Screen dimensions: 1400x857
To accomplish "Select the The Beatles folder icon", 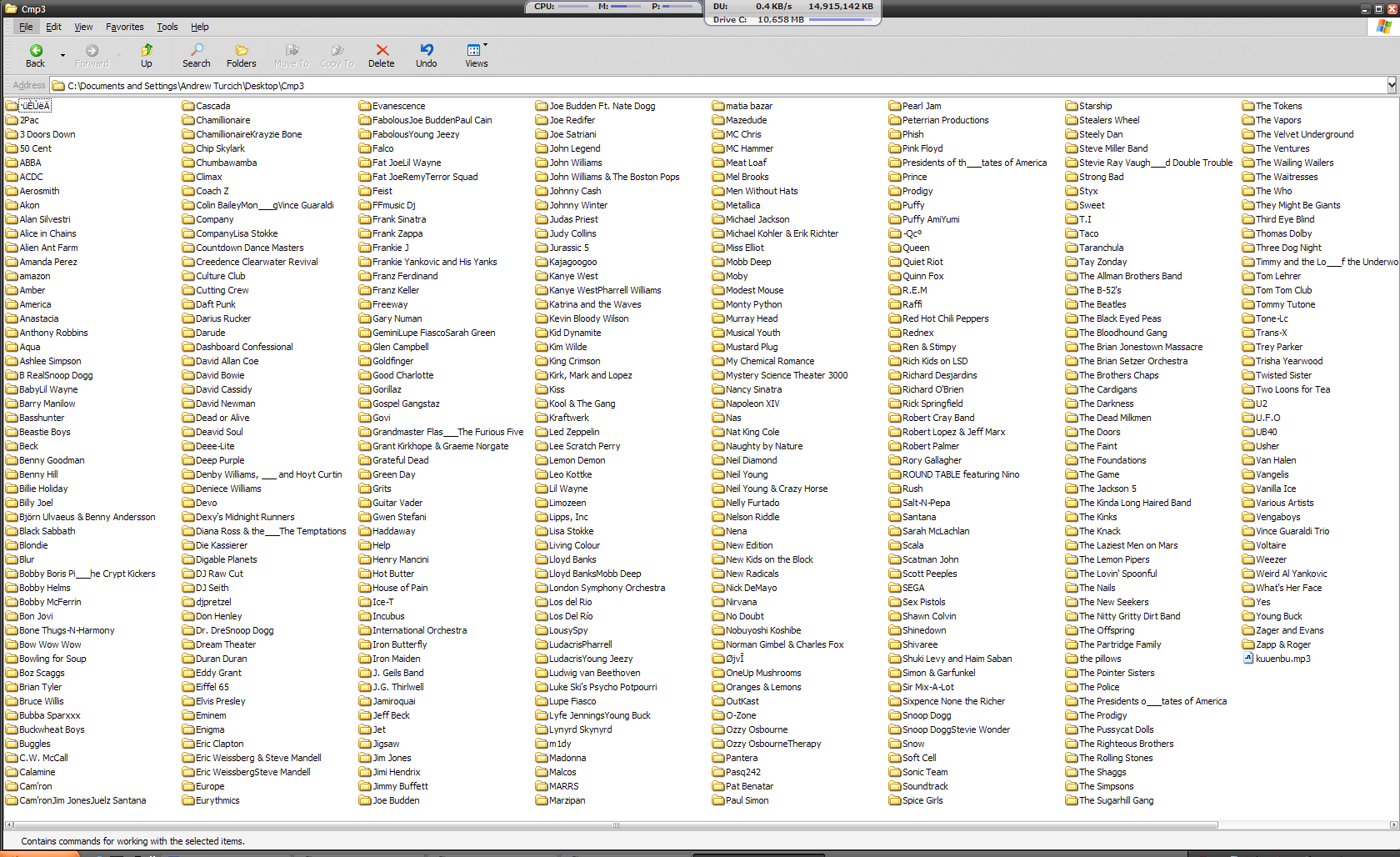I will 1072,304.
